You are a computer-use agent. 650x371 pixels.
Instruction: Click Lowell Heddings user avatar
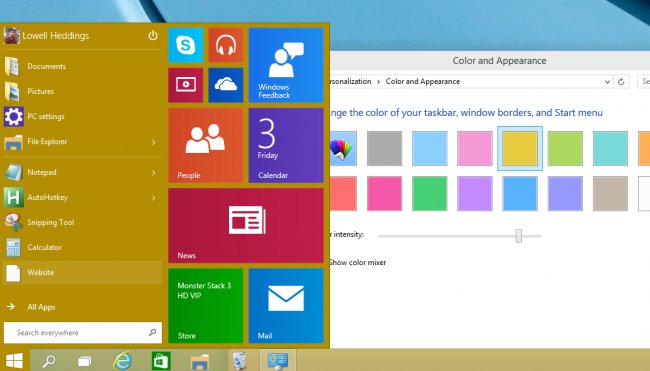click(x=11, y=36)
